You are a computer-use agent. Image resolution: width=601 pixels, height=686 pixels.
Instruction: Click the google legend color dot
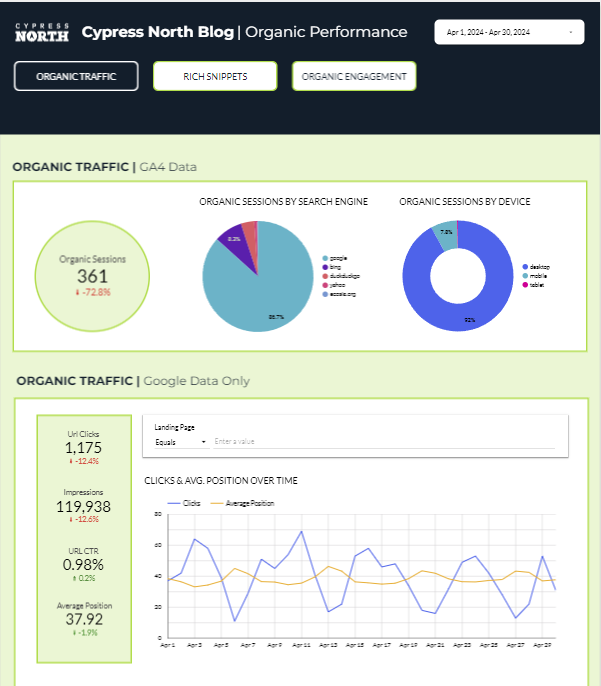point(325,258)
